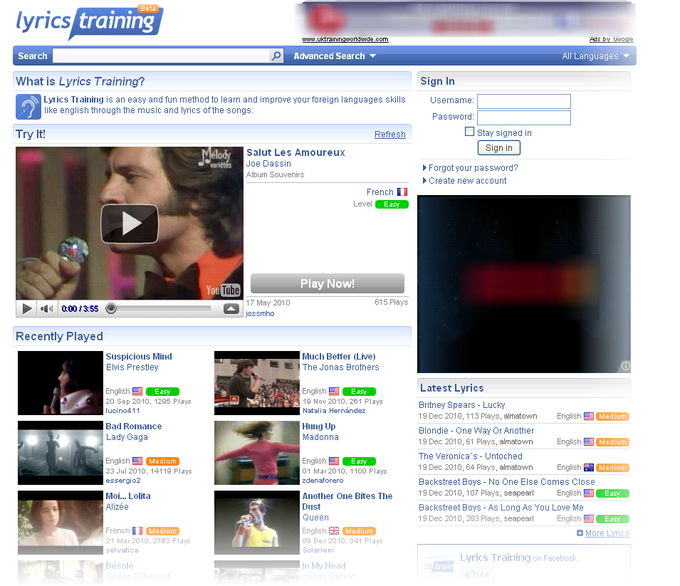Open the Bad Romance video thumbnail
Image resolution: width=680 pixels, height=586 pixels.
pyautogui.click(x=60, y=452)
